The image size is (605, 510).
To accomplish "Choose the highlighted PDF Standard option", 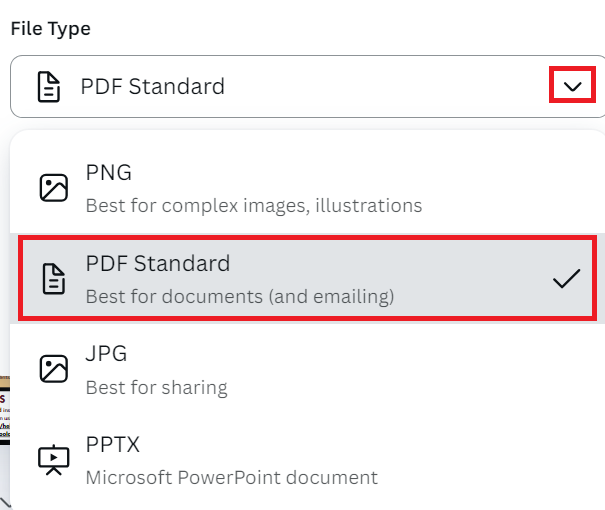I will click(x=308, y=278).
